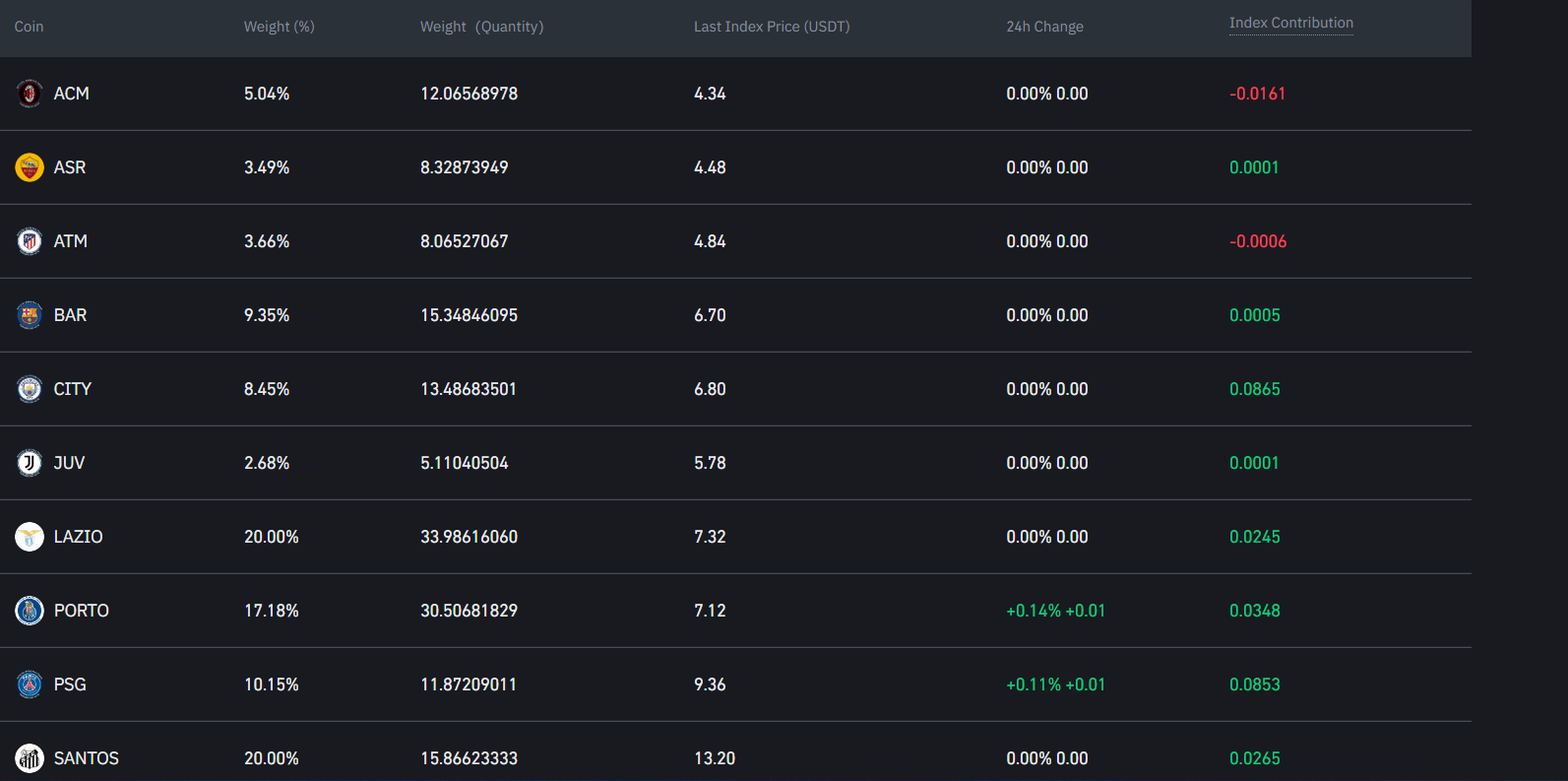This screenshot has height=781, width=1568.
Task: Click ACM's -0.0161 index contribution value
Action: [x=1257, y=94]
